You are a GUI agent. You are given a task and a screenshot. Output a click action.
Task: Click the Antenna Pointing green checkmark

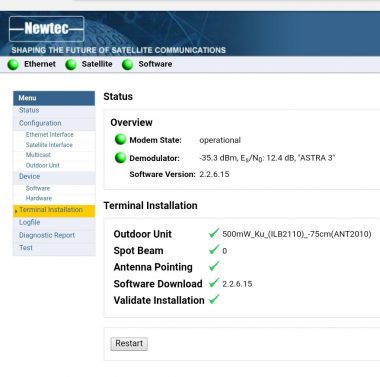(214, 266)
